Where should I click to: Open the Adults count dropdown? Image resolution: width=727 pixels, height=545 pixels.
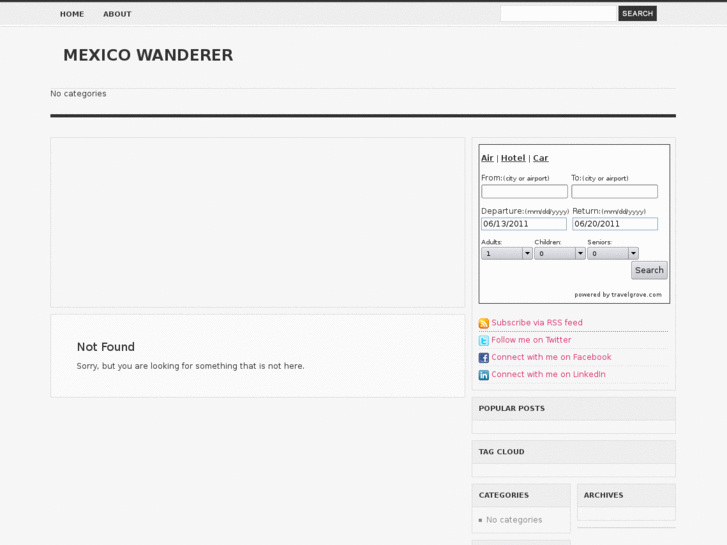coord(506,253)
